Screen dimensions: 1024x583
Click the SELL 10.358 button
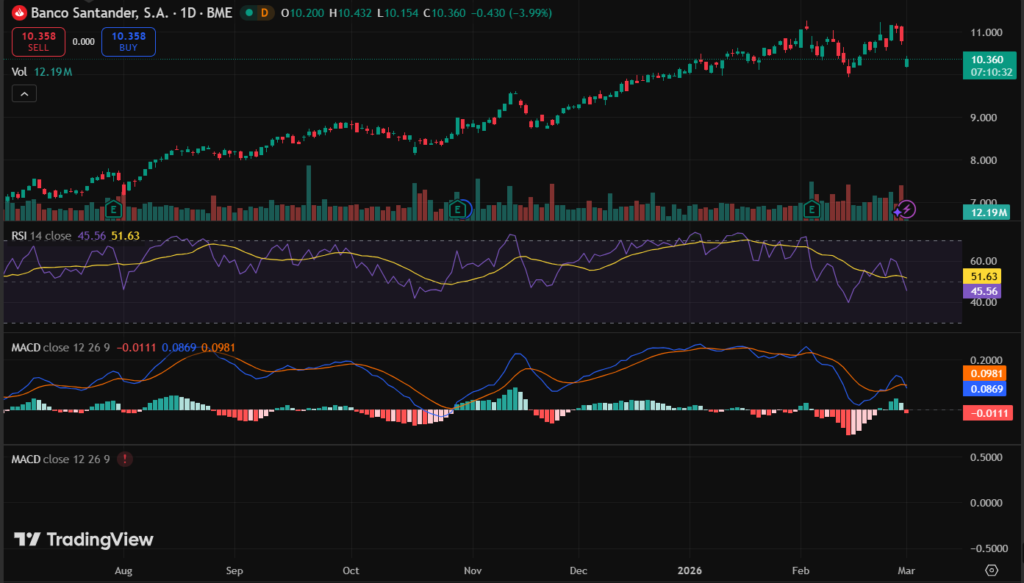click(39, 41)
